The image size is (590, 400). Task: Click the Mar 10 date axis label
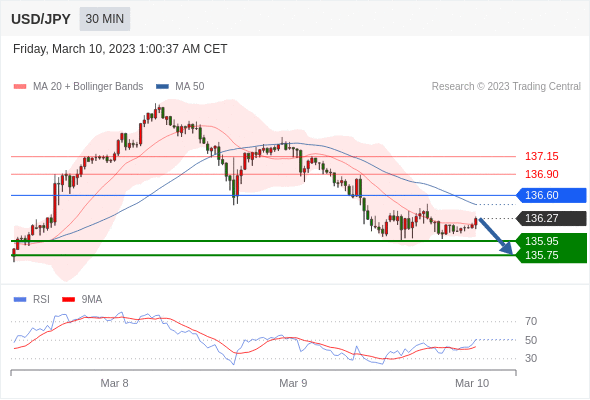(472, 383)
